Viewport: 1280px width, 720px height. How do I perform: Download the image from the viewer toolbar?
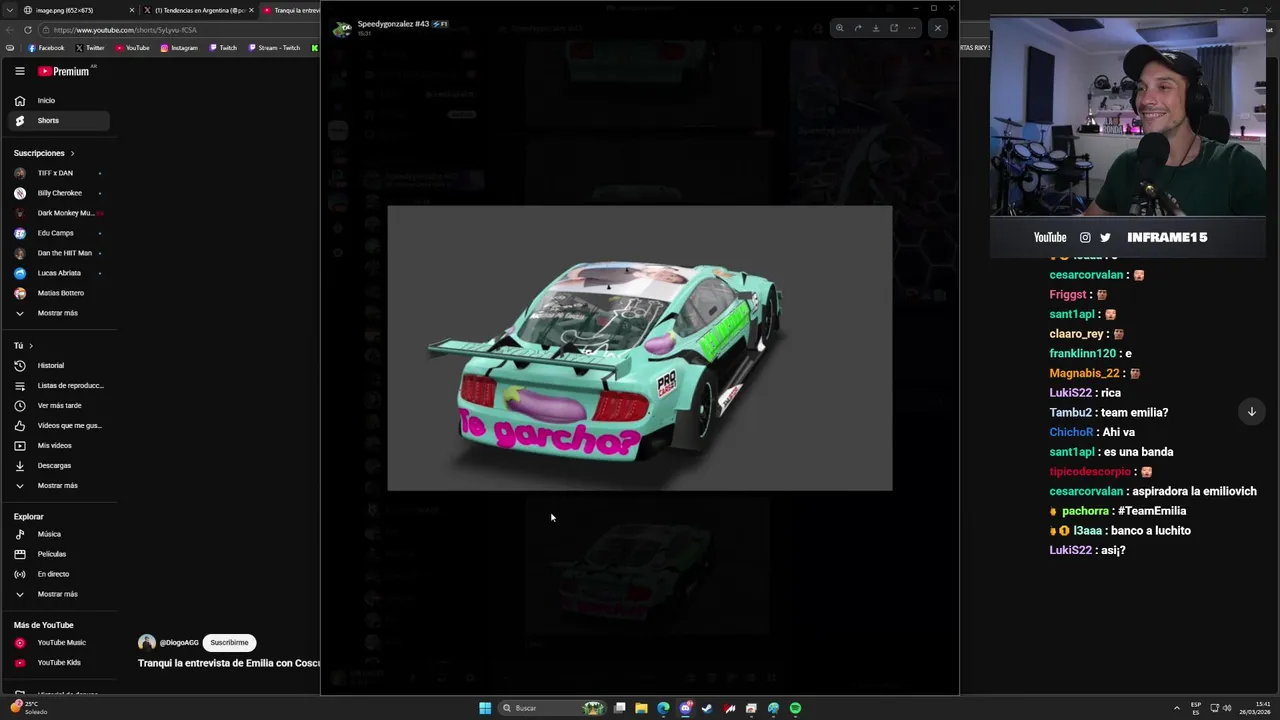pos(875,28)
